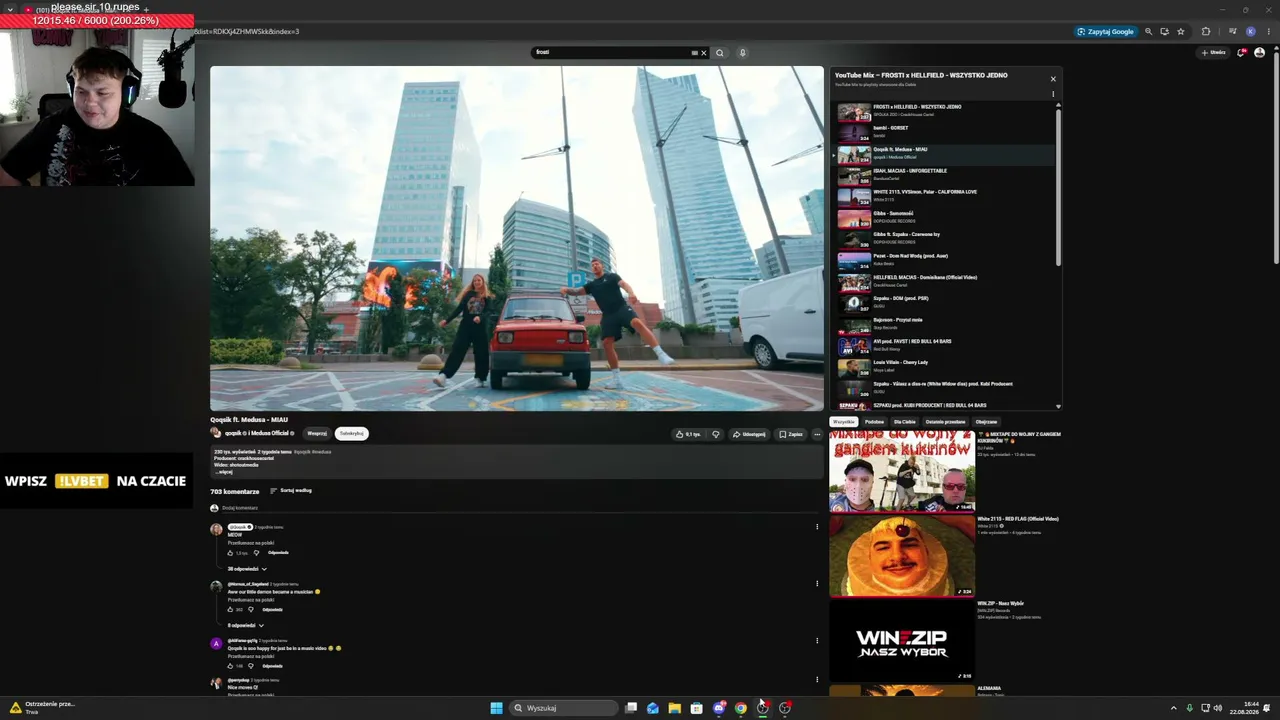
Task: Open Chrome extensions puzzle icon
Action: (1206, 31)
